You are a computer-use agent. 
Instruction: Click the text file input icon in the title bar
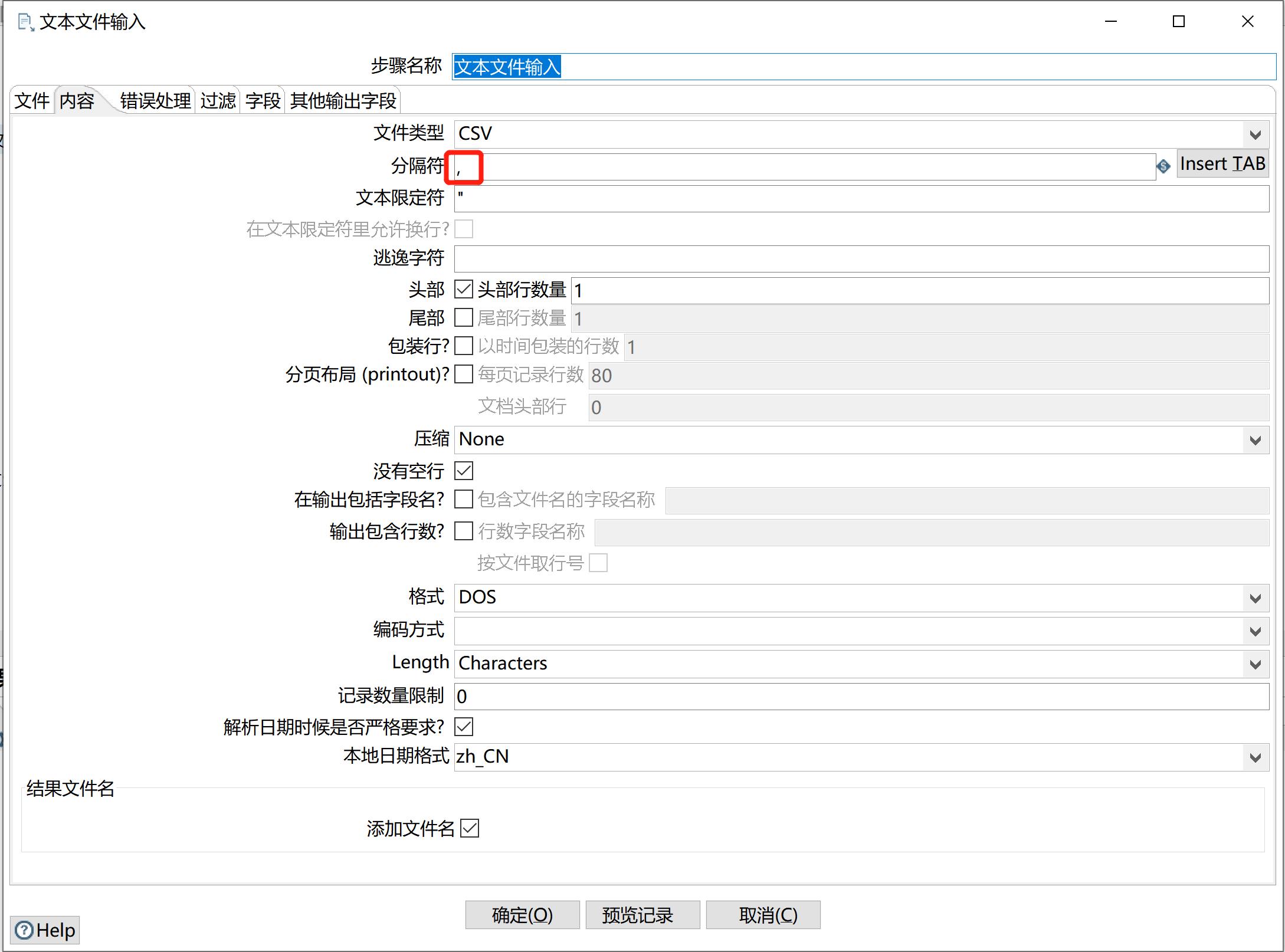(25, 22)
